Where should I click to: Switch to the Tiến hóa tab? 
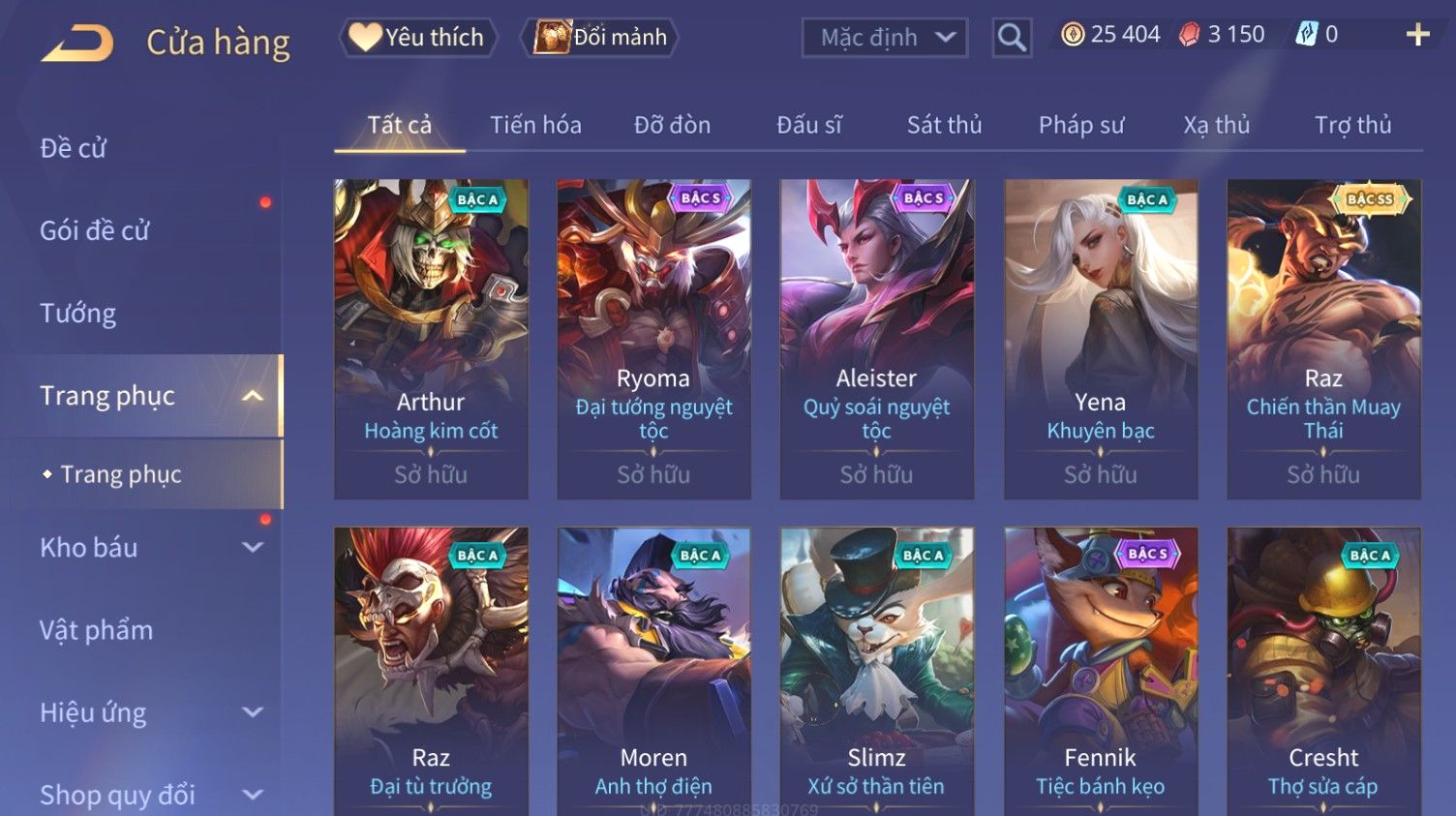coord(535,125)
